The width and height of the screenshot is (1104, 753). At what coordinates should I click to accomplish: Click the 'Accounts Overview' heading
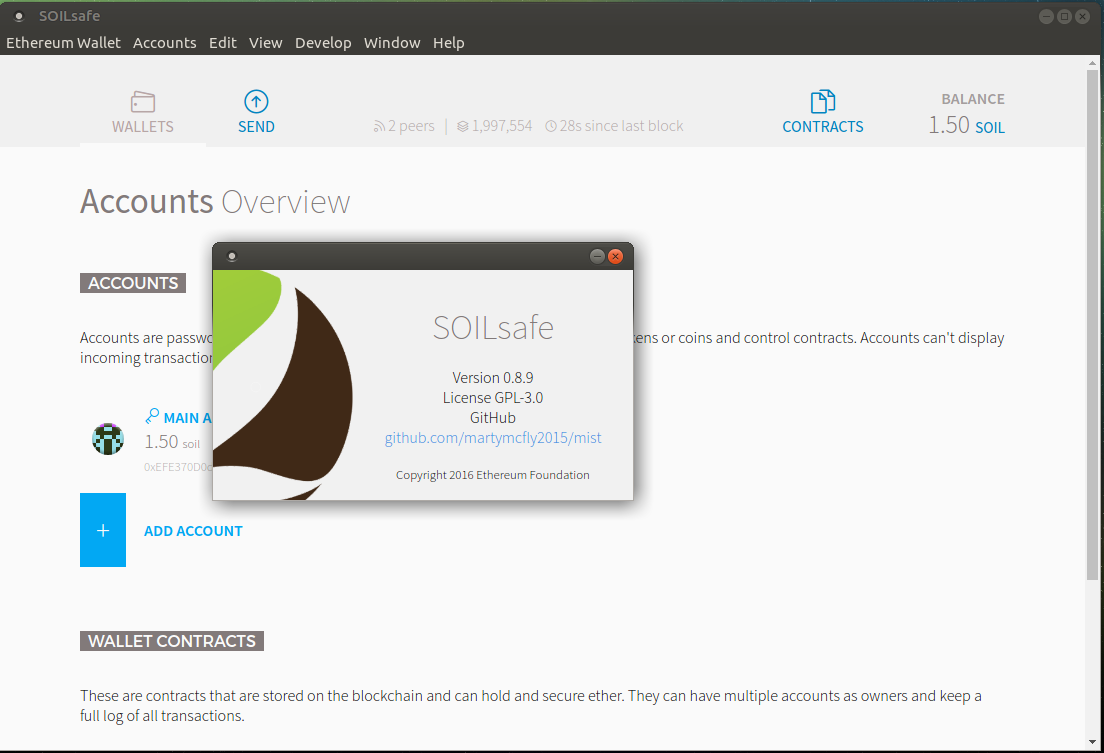pyautogui.click(x=215, y=202)
